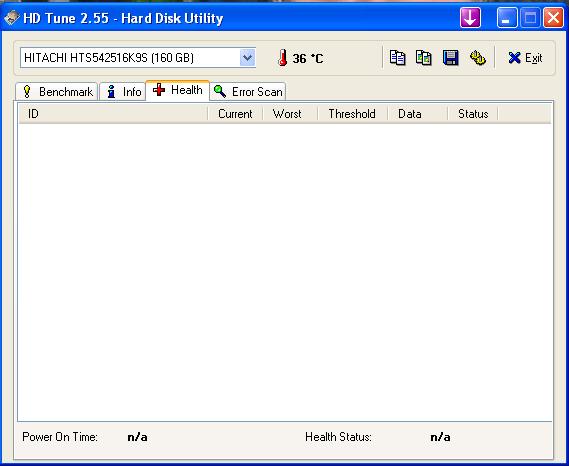
Task: Click the copy screenshot toolbar icon
Action: pos(423,58)
